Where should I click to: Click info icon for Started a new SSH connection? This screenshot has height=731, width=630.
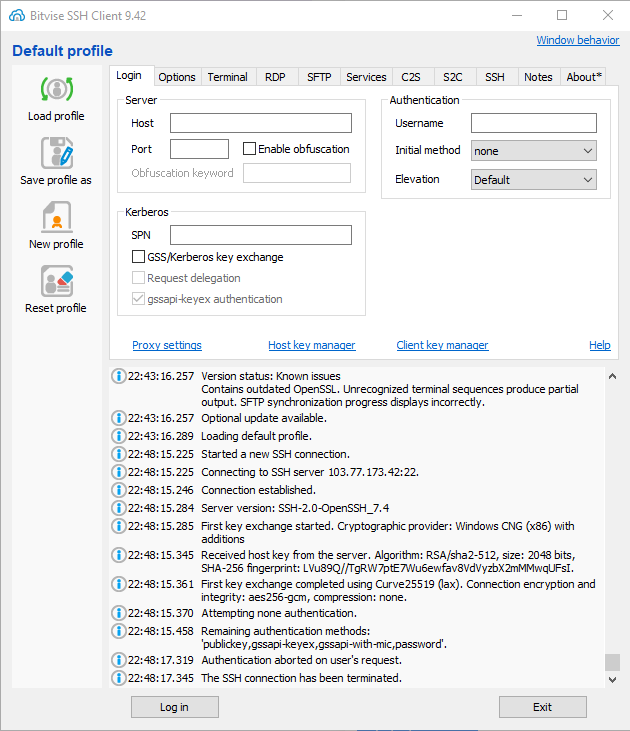pos(118,454)
